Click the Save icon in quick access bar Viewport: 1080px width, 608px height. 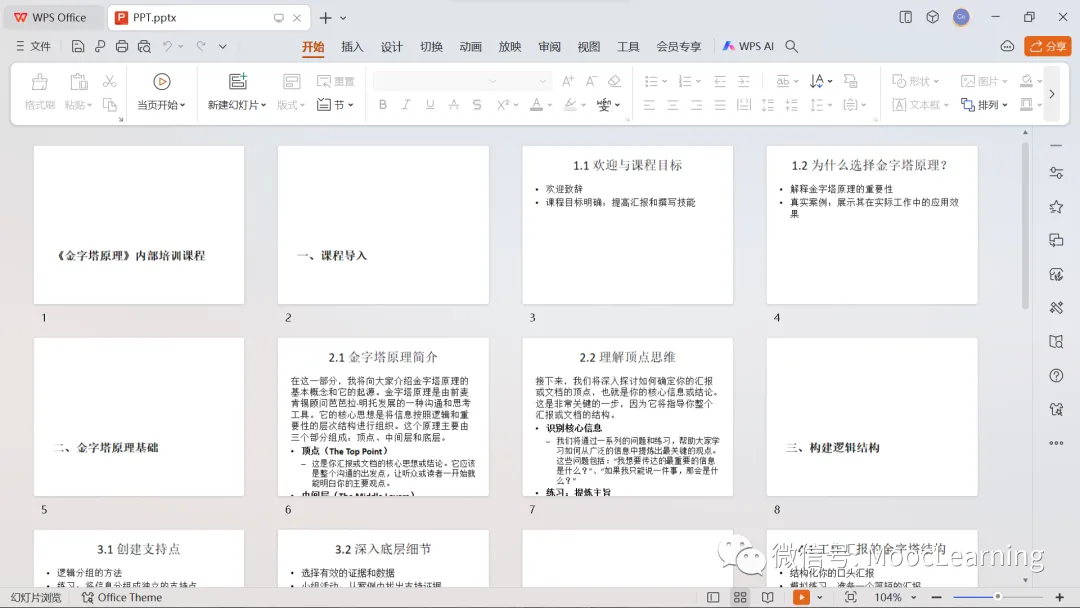click(x=77, y=46)
